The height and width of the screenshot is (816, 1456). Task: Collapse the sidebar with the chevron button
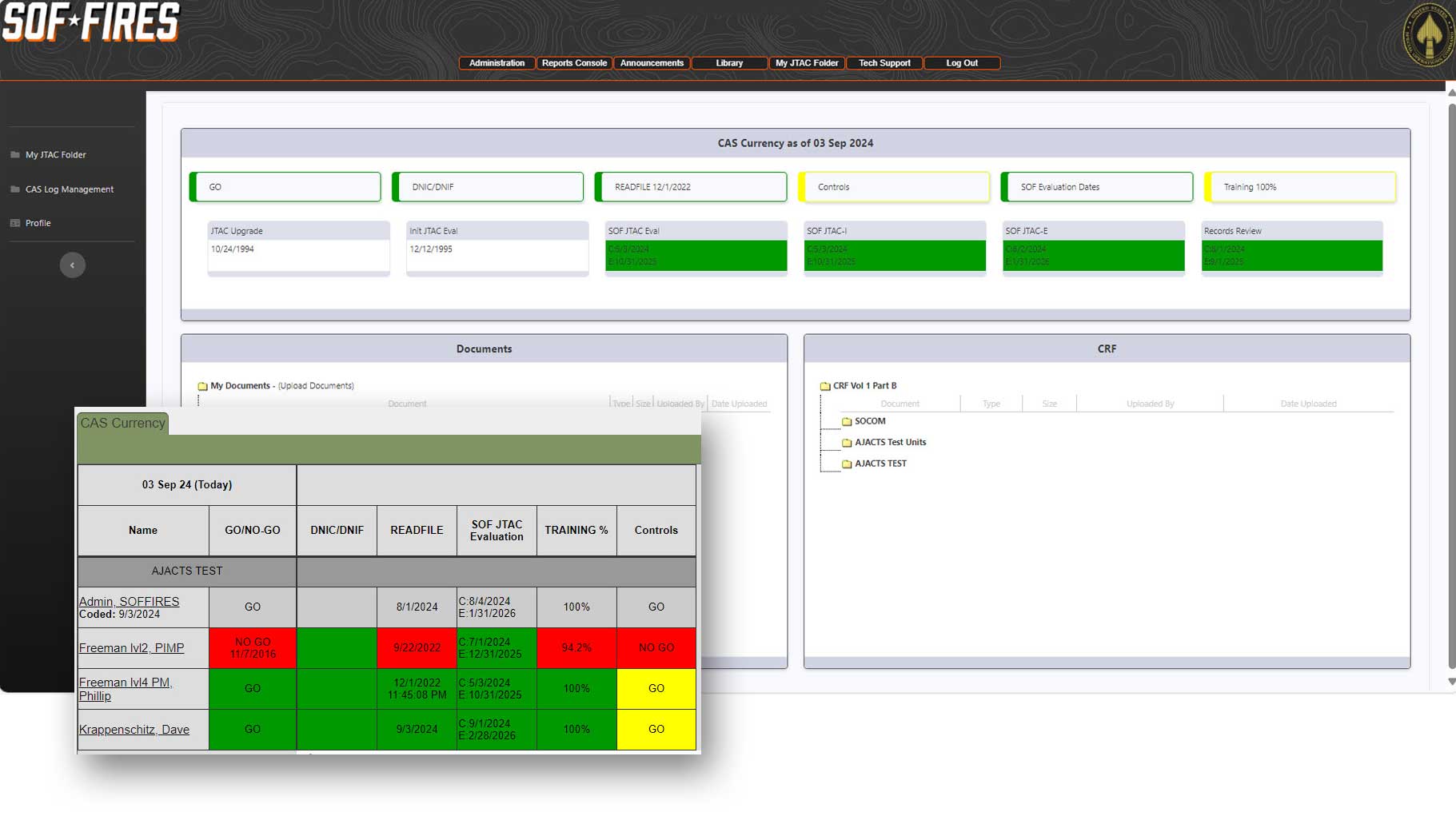[72, 265]
